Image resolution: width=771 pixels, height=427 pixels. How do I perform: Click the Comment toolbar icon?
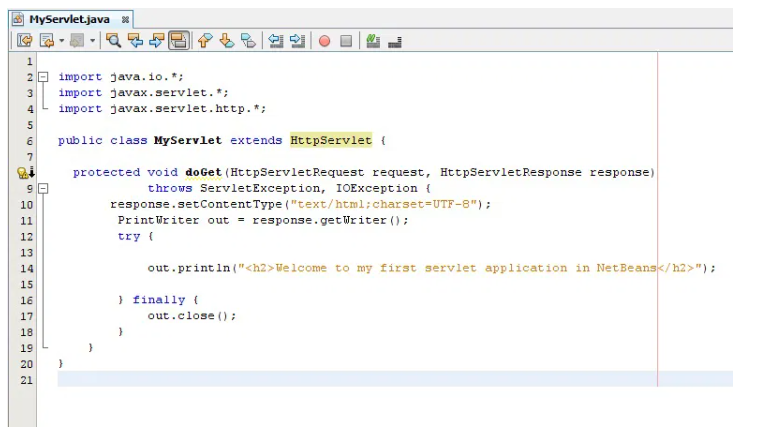(373, 41)
